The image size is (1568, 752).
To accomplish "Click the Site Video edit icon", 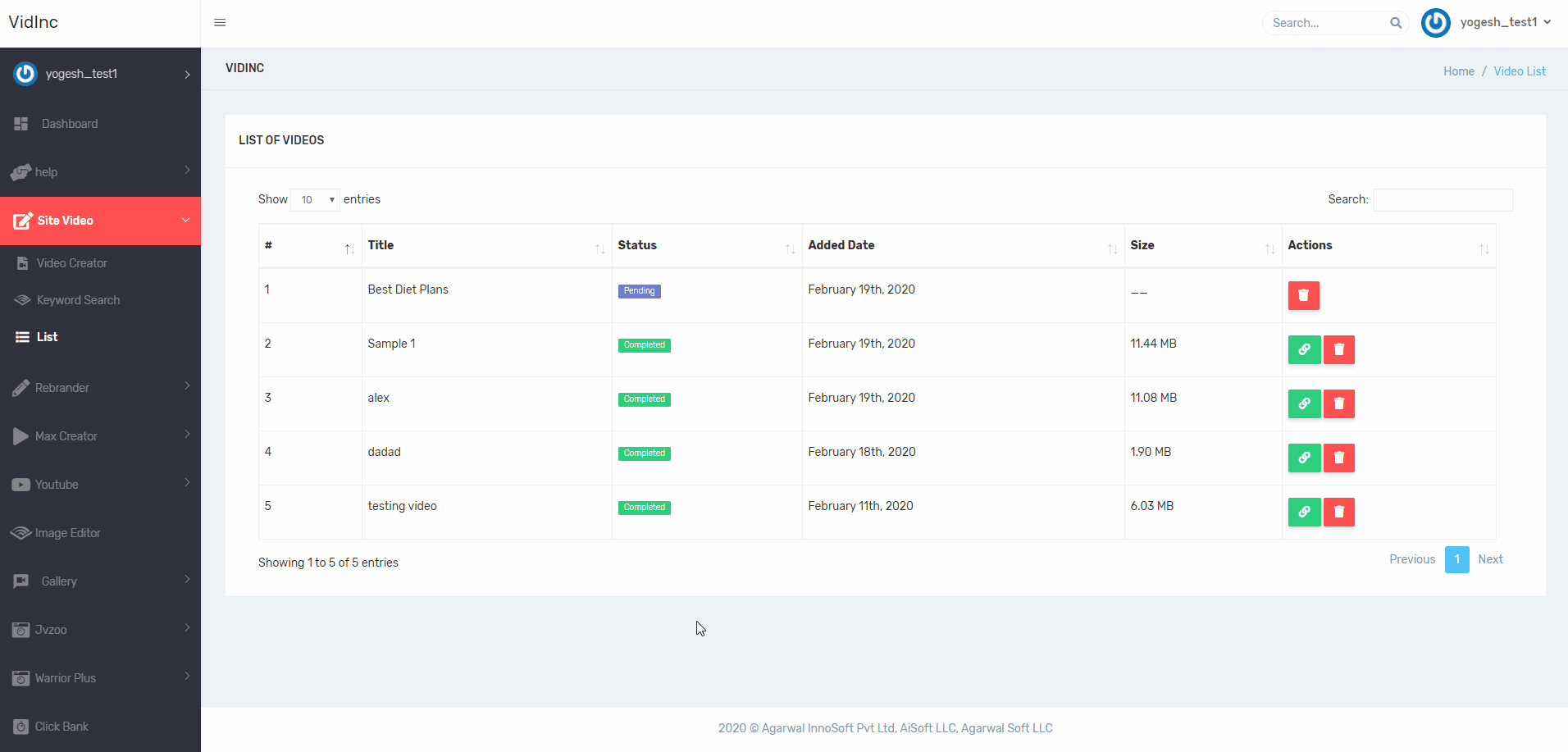I will pos(22,221).
